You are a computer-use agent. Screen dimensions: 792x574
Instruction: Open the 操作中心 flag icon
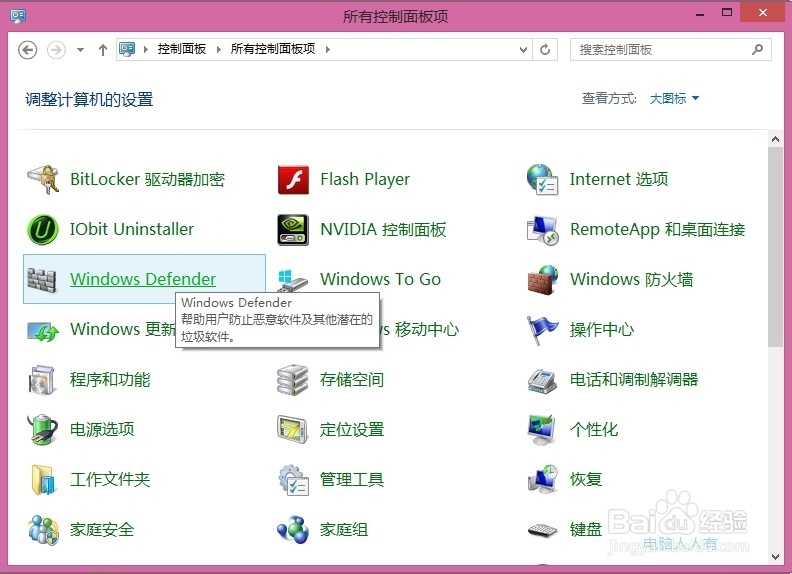coord(542,329)
